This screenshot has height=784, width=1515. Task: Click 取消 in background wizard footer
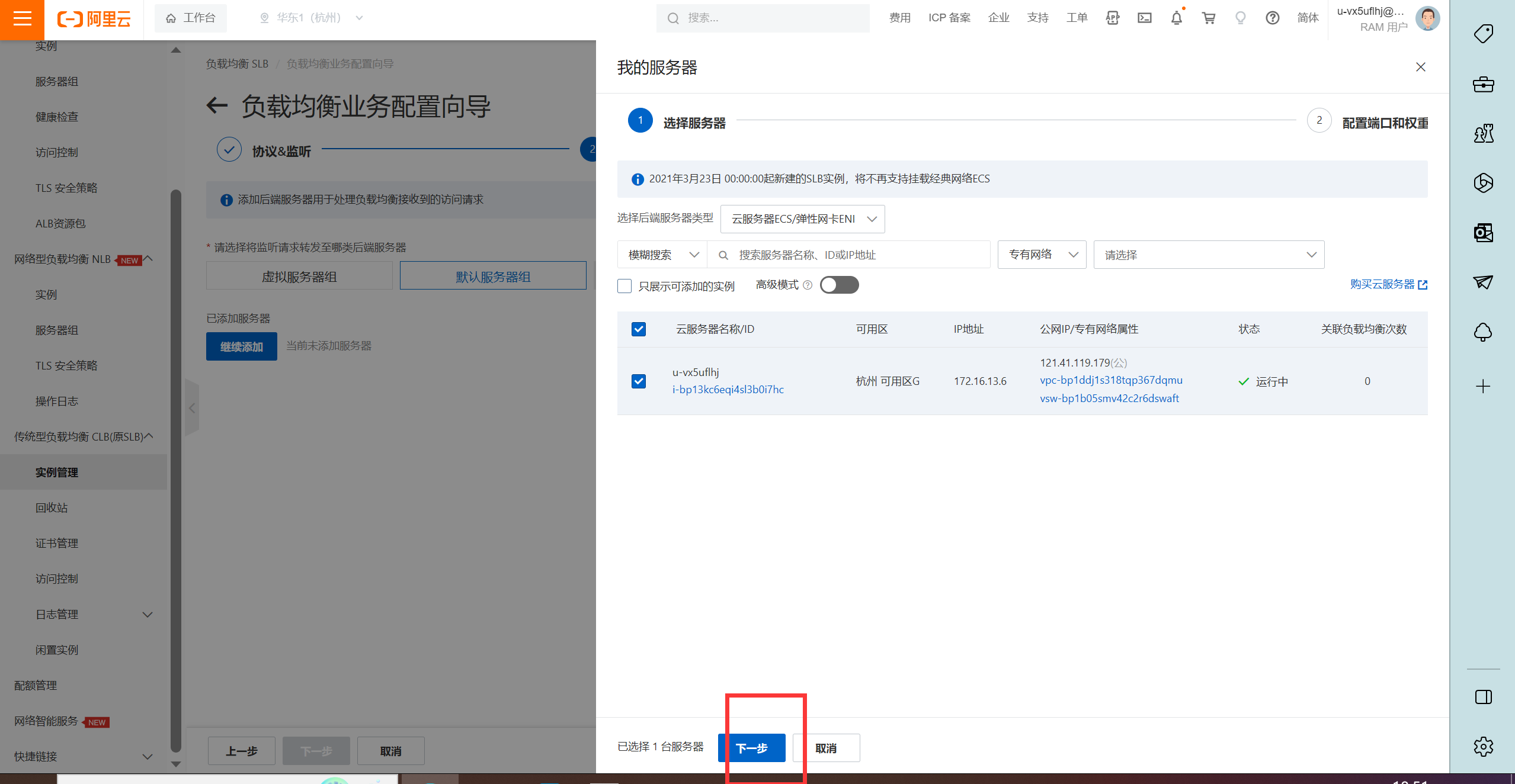(391, 751)
